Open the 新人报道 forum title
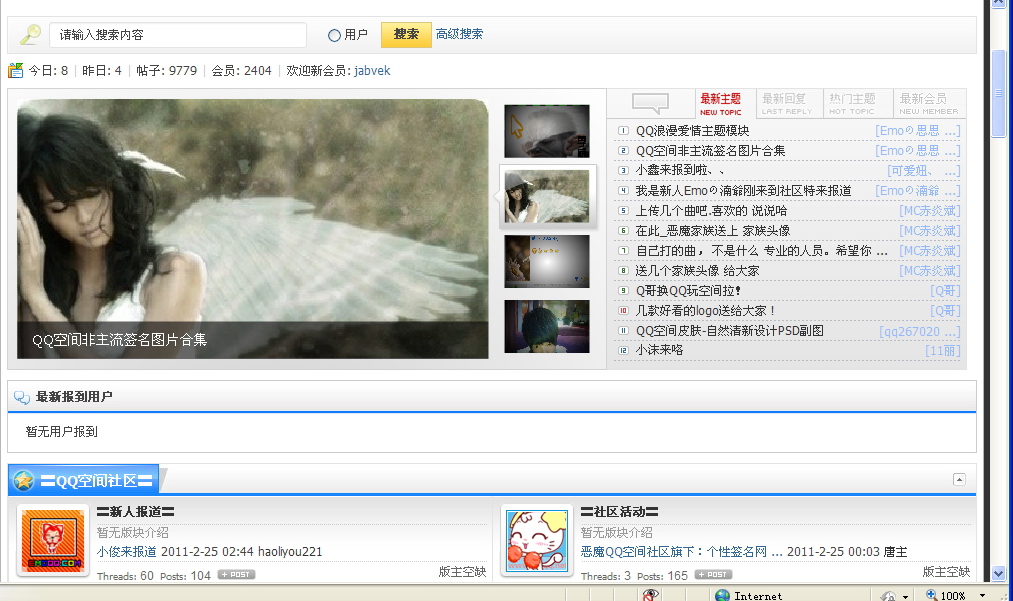The image size is (1013, 601). [x=136, y=512]
